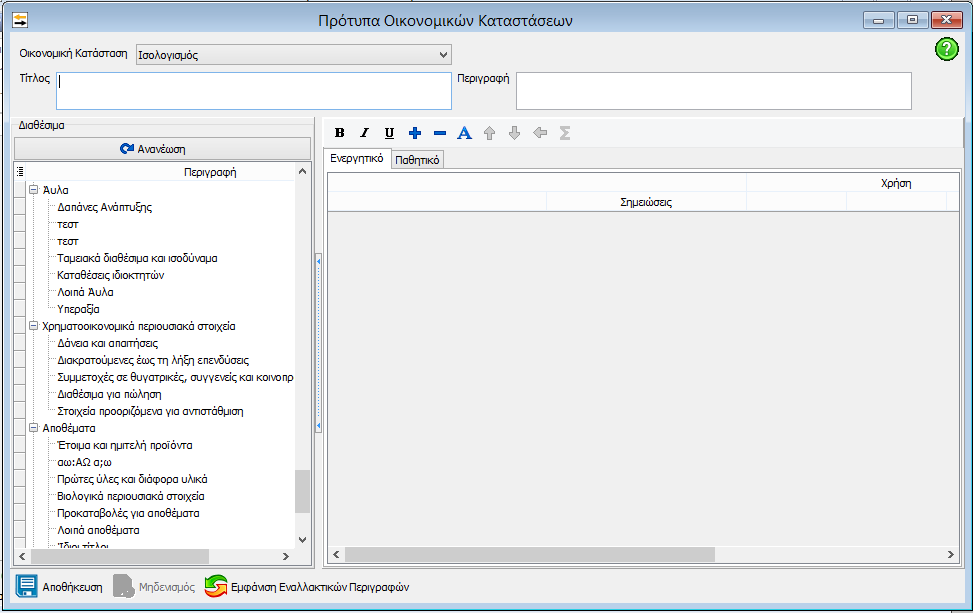This screenshot has width=973, height=613.
Task: Click the Σημειώσεις column header
Action: coord(646,202)
